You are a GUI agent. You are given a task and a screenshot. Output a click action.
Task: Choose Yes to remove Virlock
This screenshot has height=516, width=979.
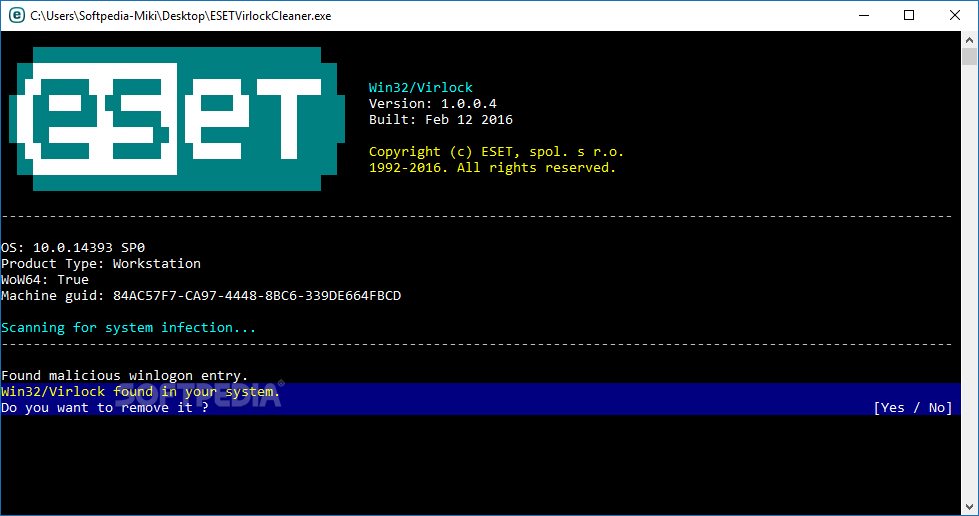pos(893,408)
